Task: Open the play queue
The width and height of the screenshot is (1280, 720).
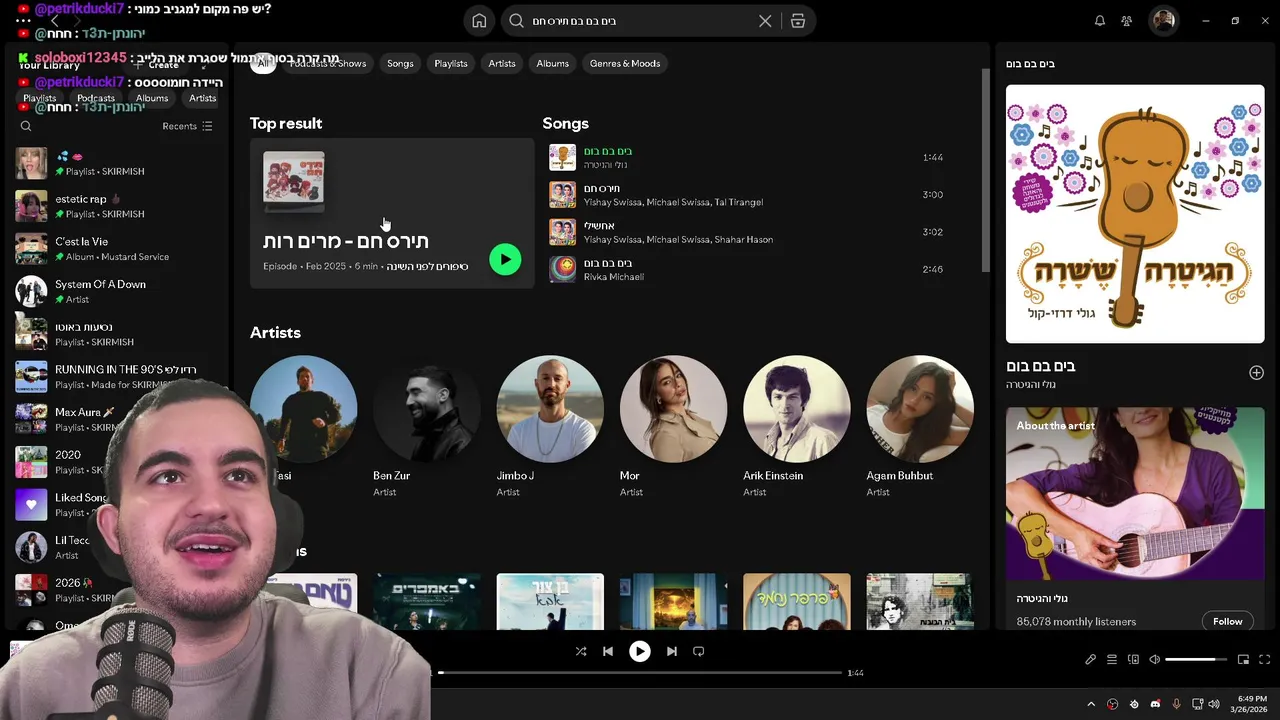Action: click(x=1112, y=660)
